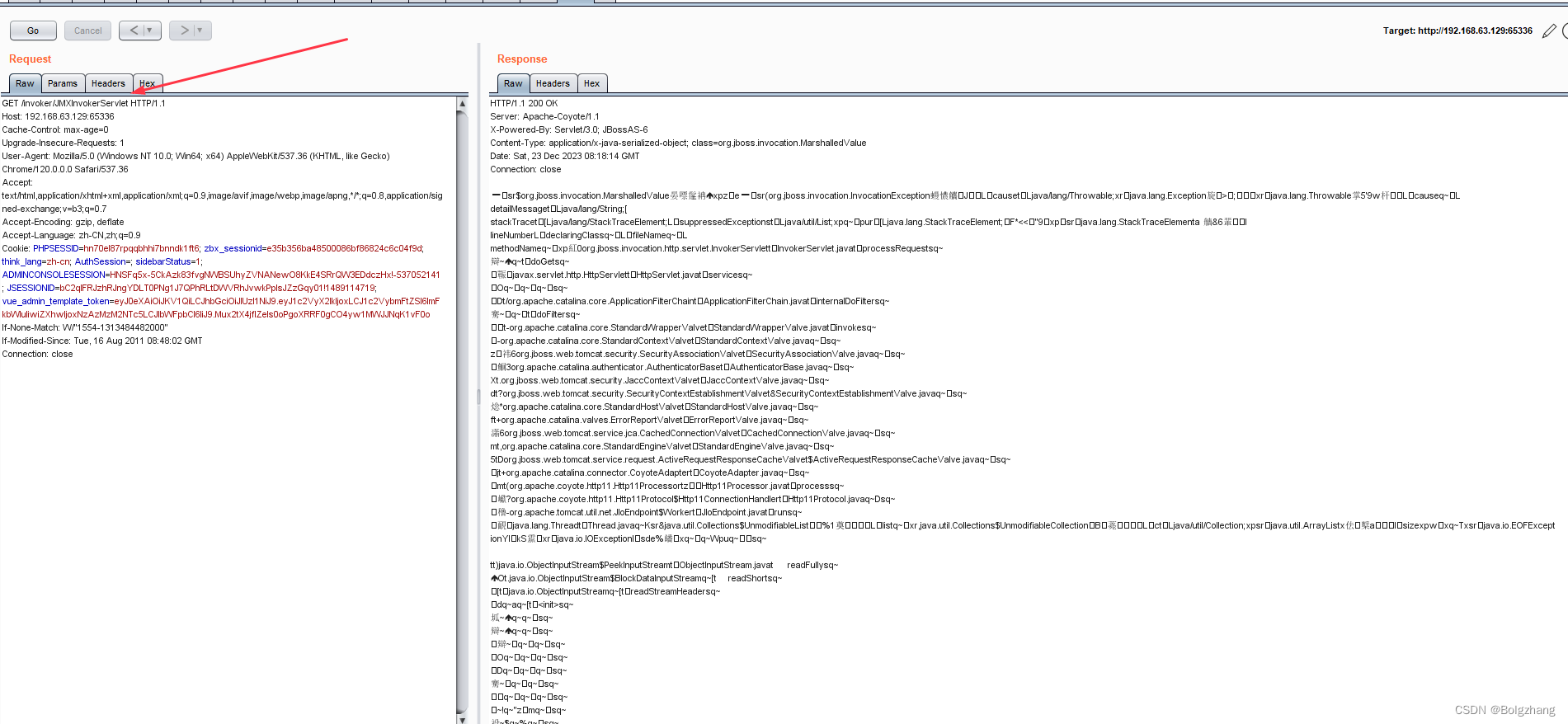The height and width of the screenshot is (724, 1568).
Task: Click the JSESSIONID cookie line
Action: (191, 288)
